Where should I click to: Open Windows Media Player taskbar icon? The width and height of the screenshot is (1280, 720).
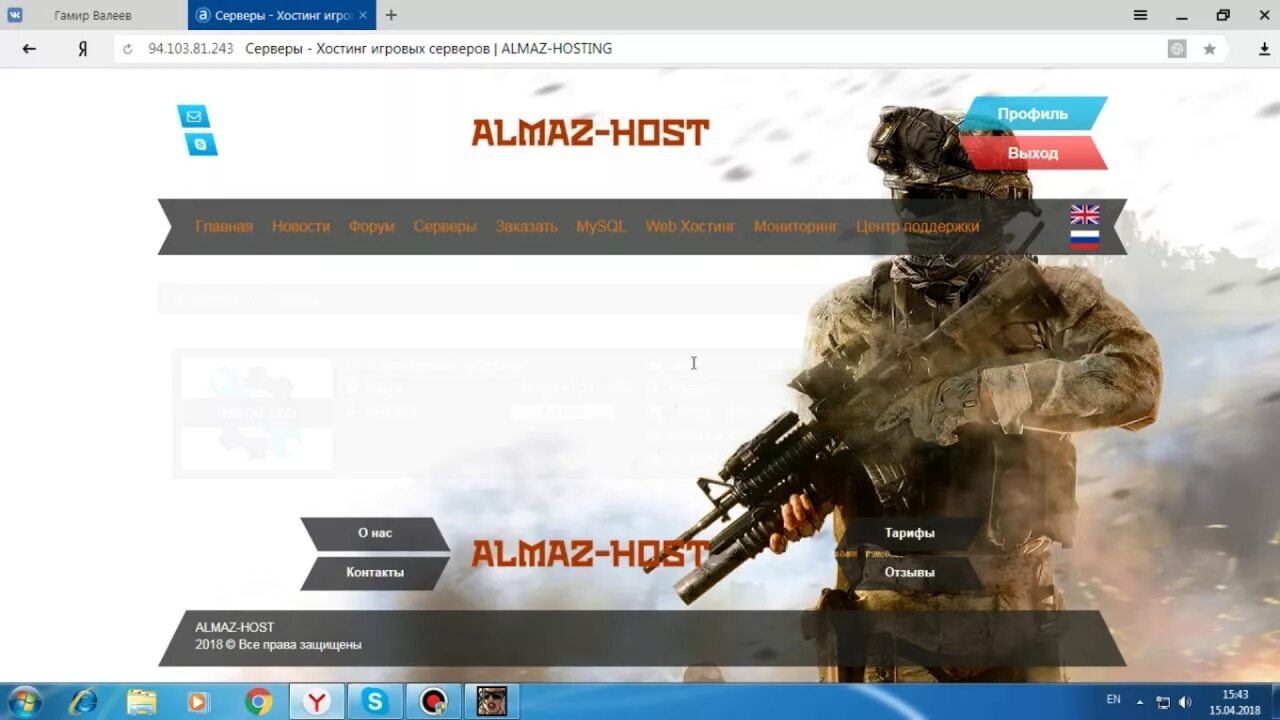198,701
